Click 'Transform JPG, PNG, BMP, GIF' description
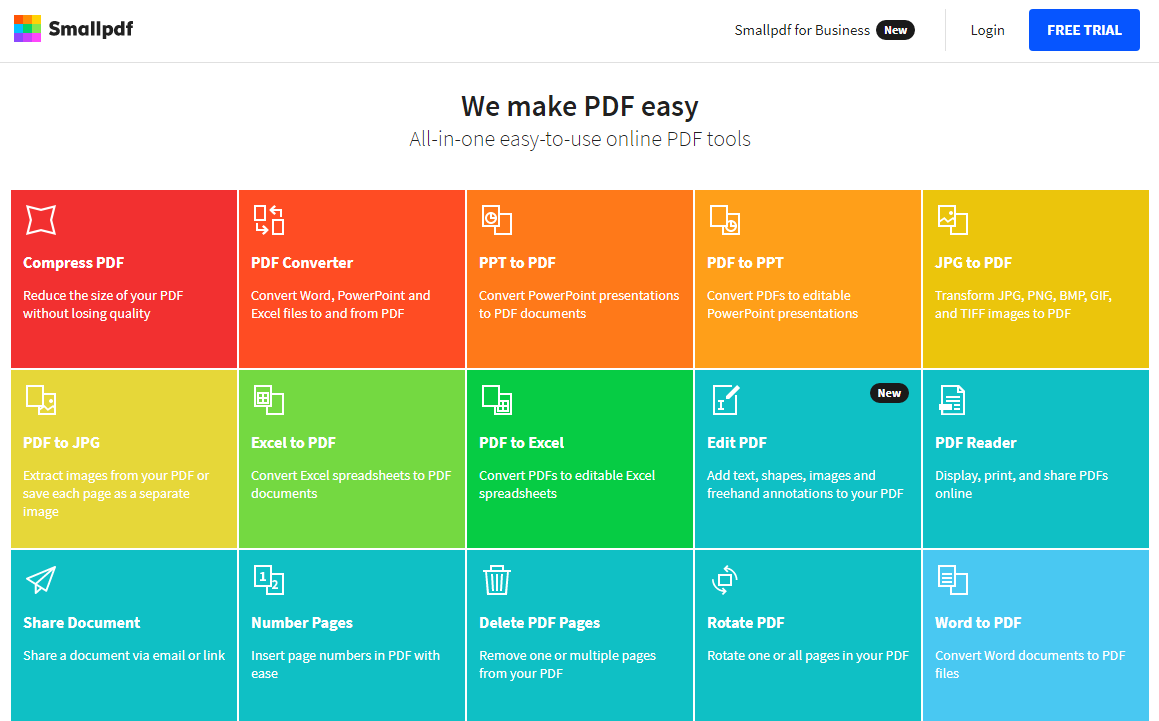The width and height of the screenshot is (1159, 721). coord(1023,304)
